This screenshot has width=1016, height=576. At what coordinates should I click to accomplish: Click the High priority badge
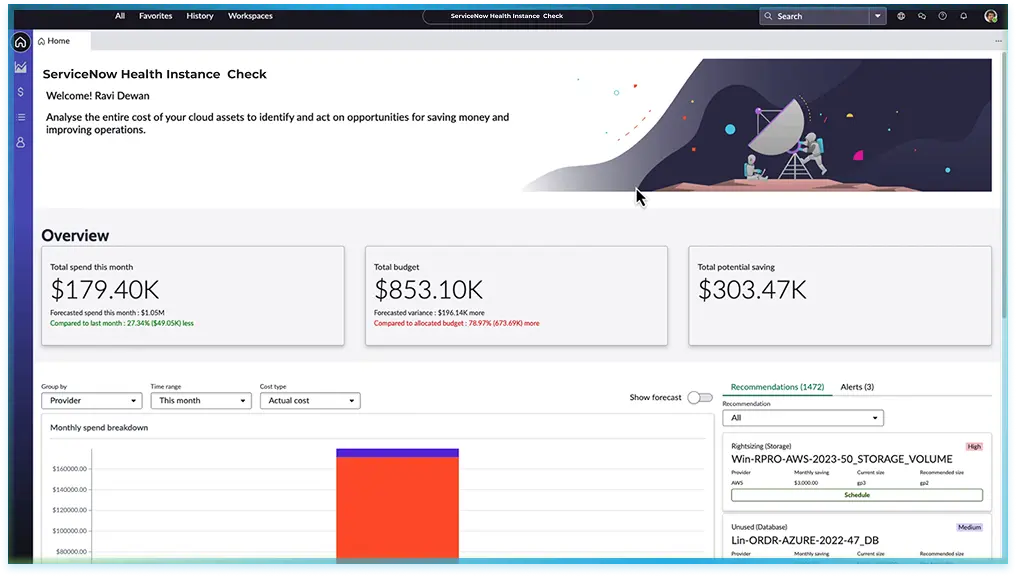click(x=974, y=446)
